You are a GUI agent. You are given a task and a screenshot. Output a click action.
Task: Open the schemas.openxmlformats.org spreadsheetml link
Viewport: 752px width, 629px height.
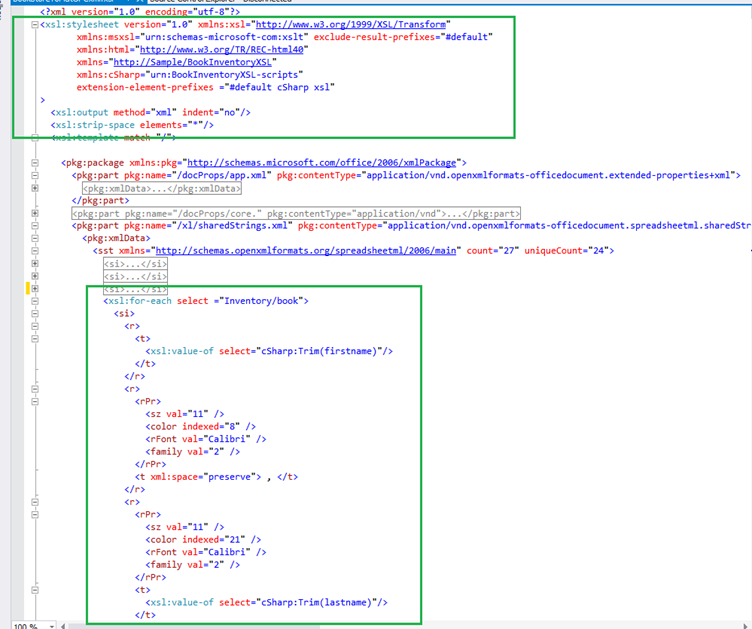(x=306, y=251)
